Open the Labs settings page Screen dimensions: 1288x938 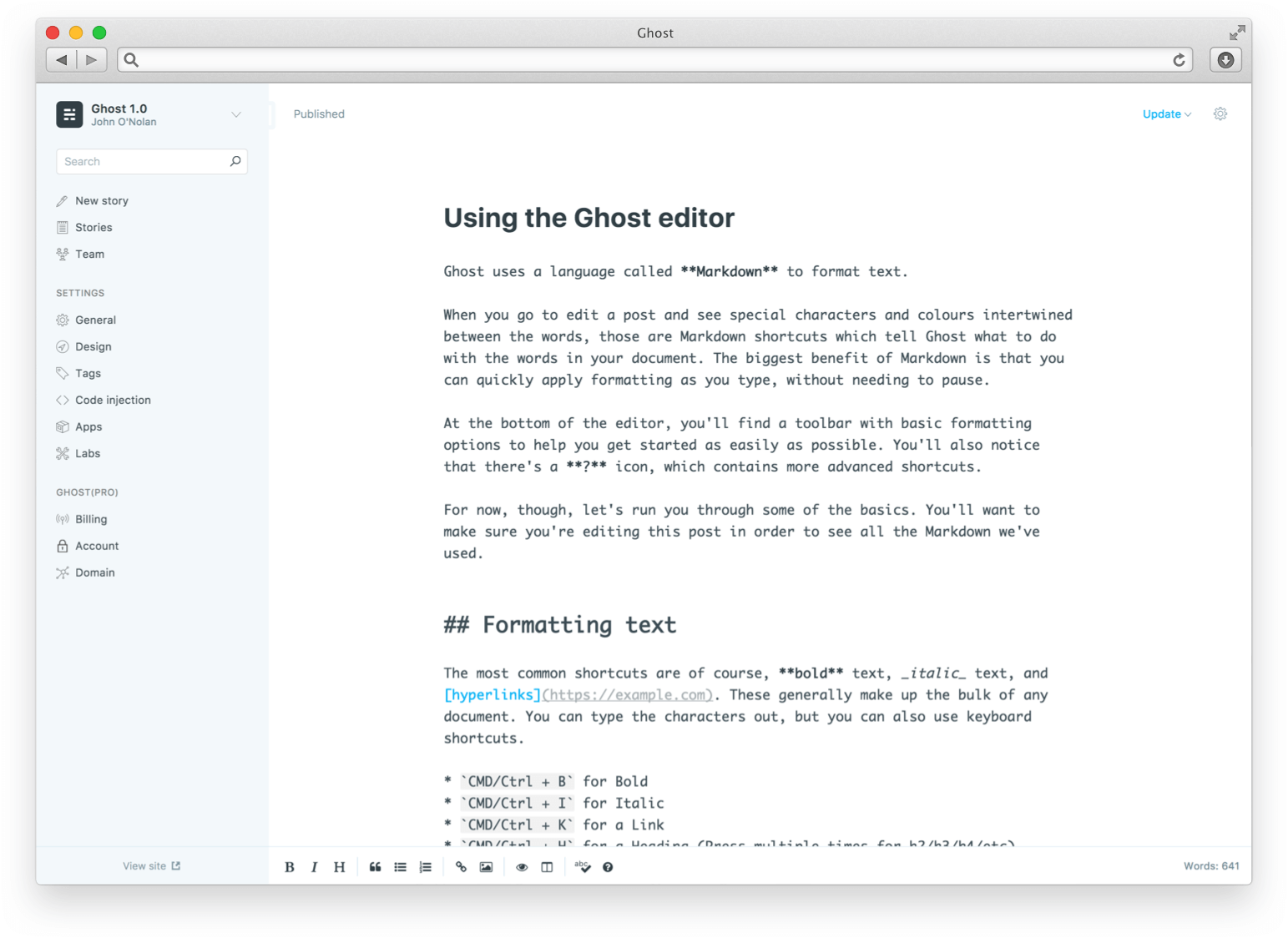click(x=86, y=453)
